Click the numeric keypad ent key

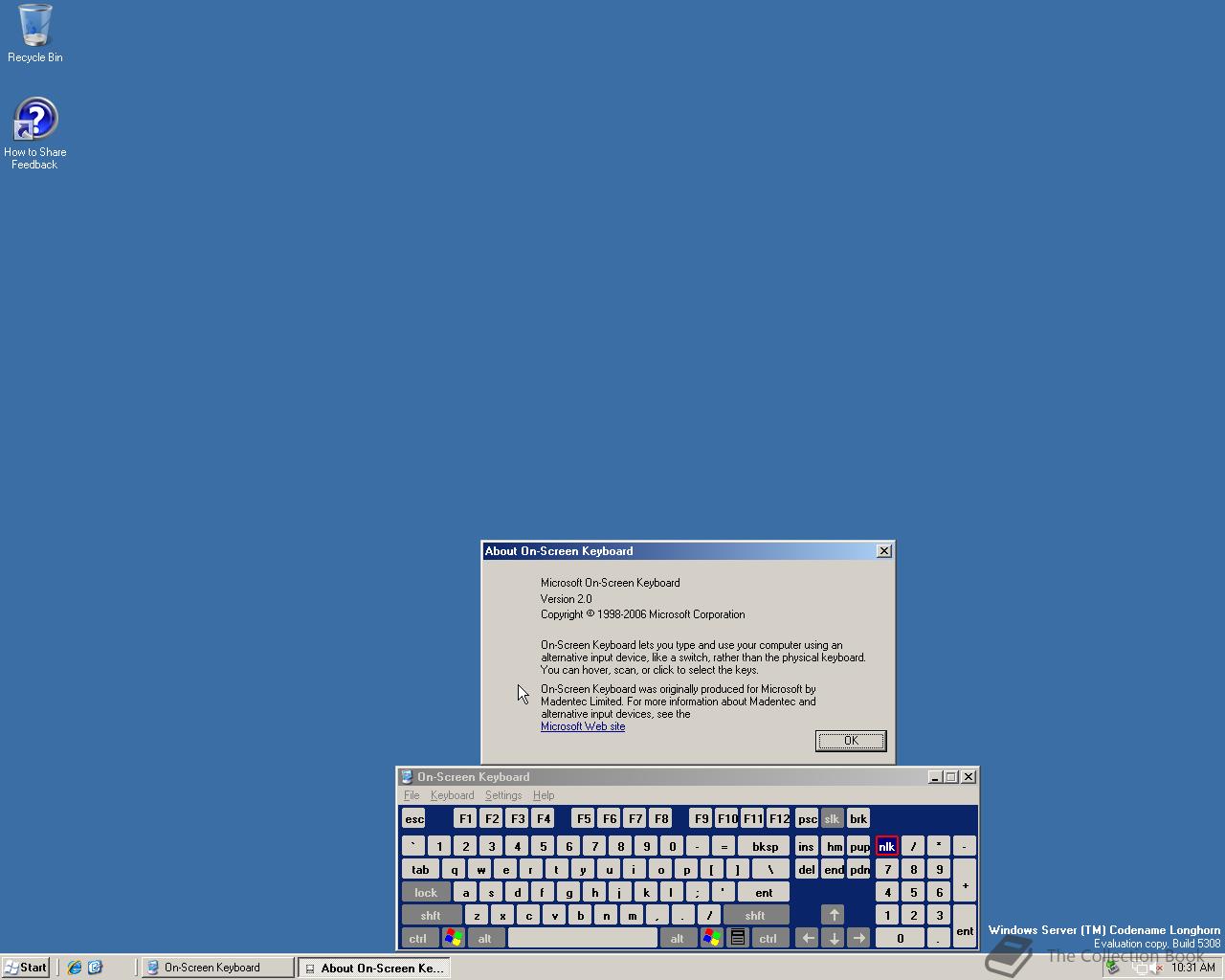pyautogui.click(x=965, y=927)
